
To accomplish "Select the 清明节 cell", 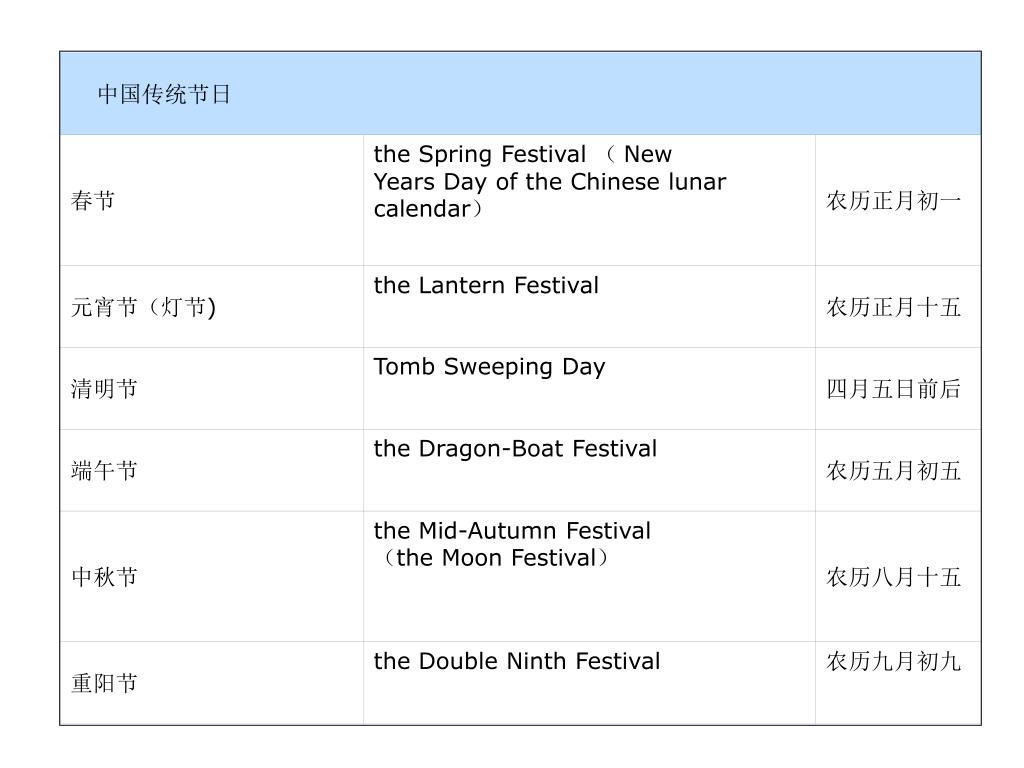I will 212,389.
